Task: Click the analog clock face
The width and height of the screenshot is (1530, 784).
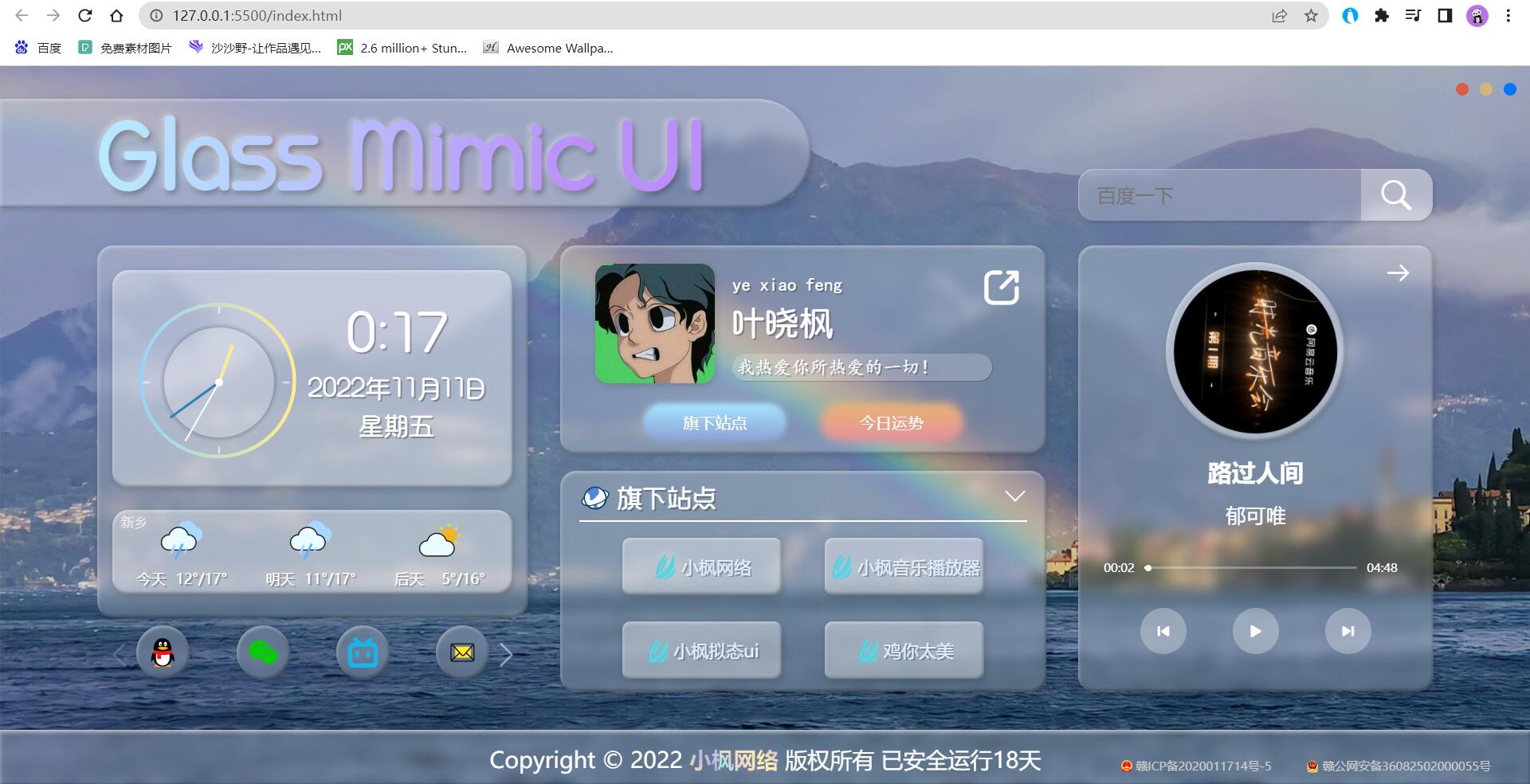Action: click(x=218, y=382)
